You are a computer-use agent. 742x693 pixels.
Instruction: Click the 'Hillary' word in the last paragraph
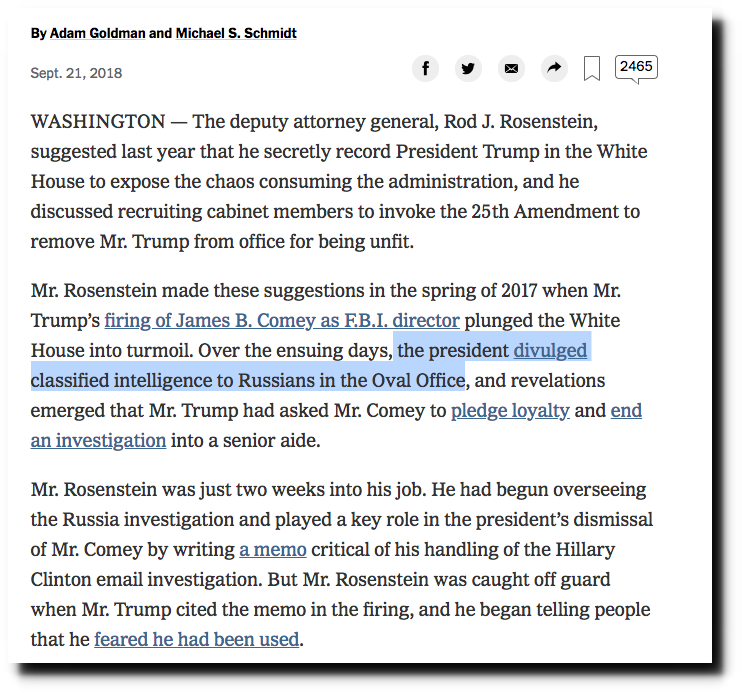tap(585, 550)
